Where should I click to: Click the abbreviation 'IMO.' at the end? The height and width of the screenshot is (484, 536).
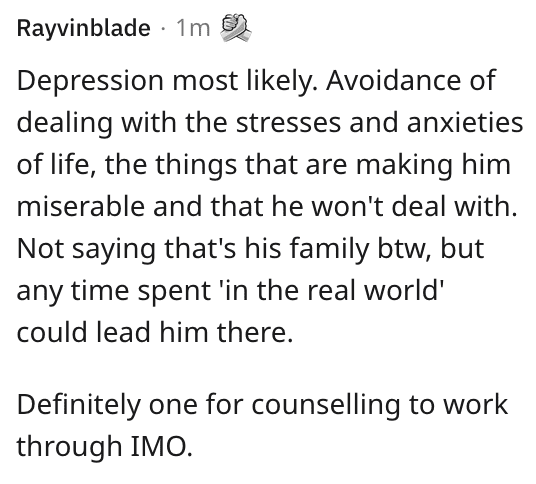(x=162, y=446)
